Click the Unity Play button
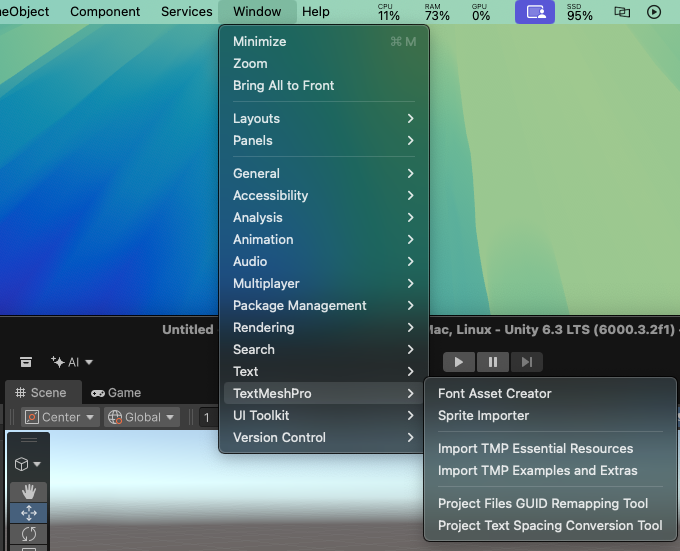 point(459,362)
